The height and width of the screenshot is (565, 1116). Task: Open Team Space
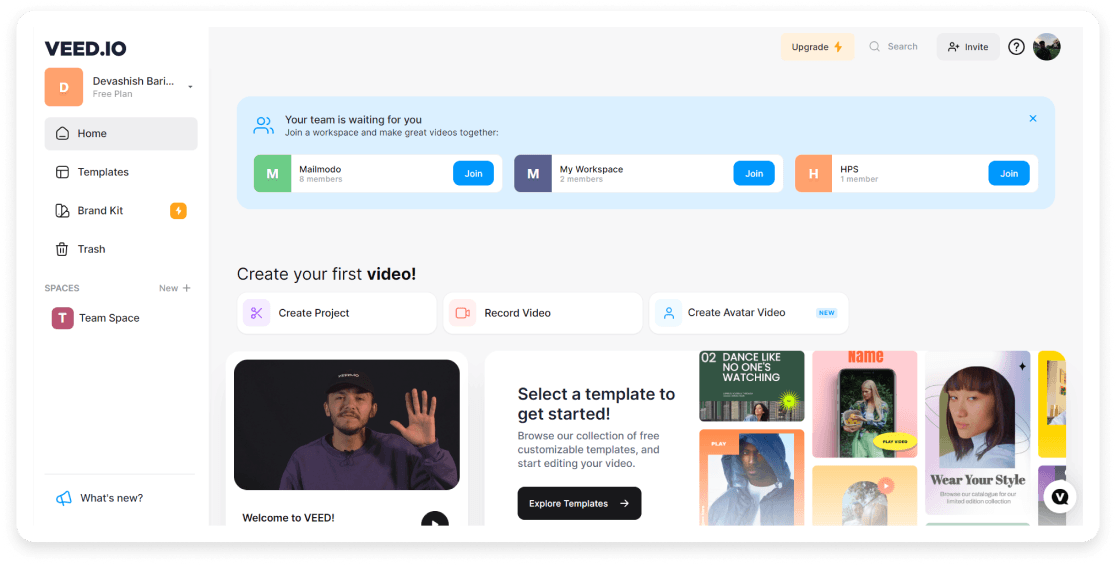121,318
